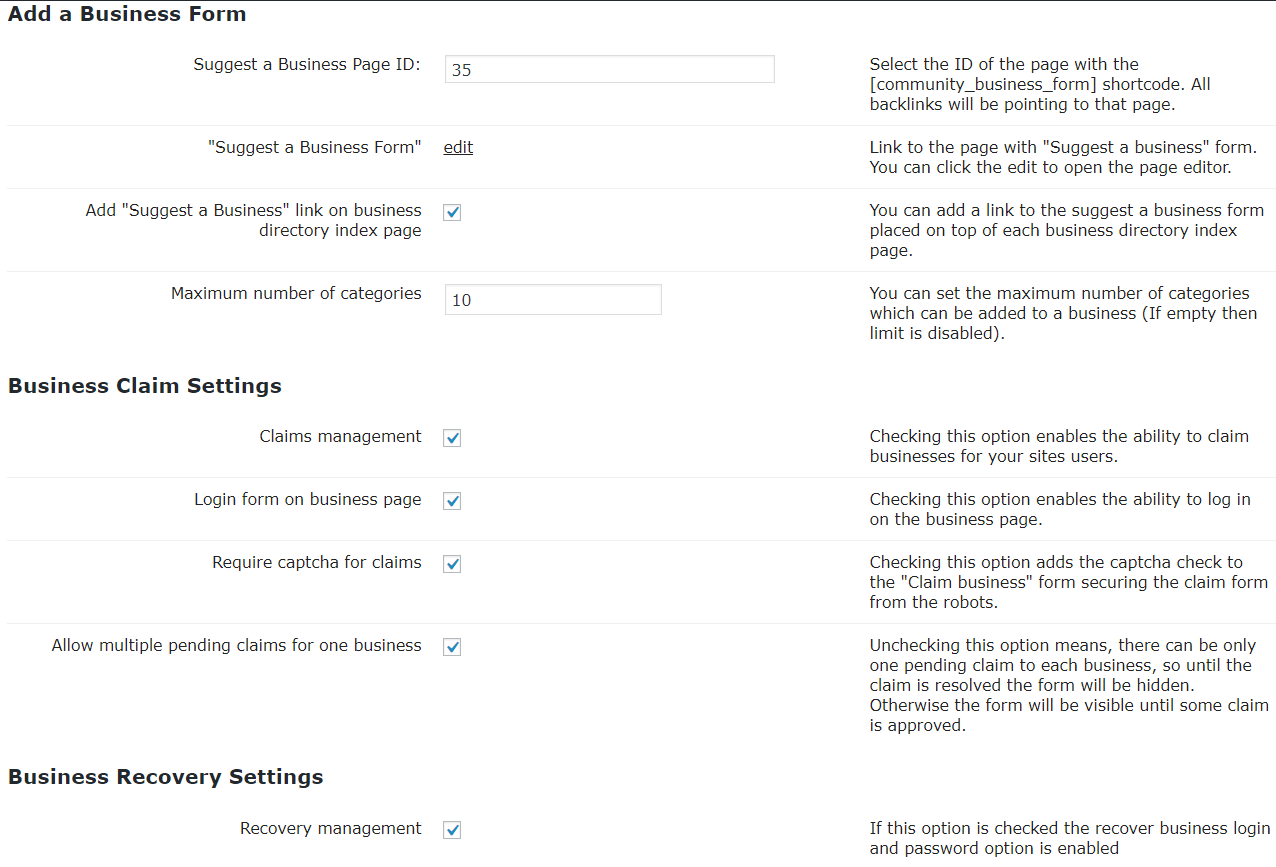Click the "Add a Business Form" heading
1276x867 pixels.
coord(127,14)
